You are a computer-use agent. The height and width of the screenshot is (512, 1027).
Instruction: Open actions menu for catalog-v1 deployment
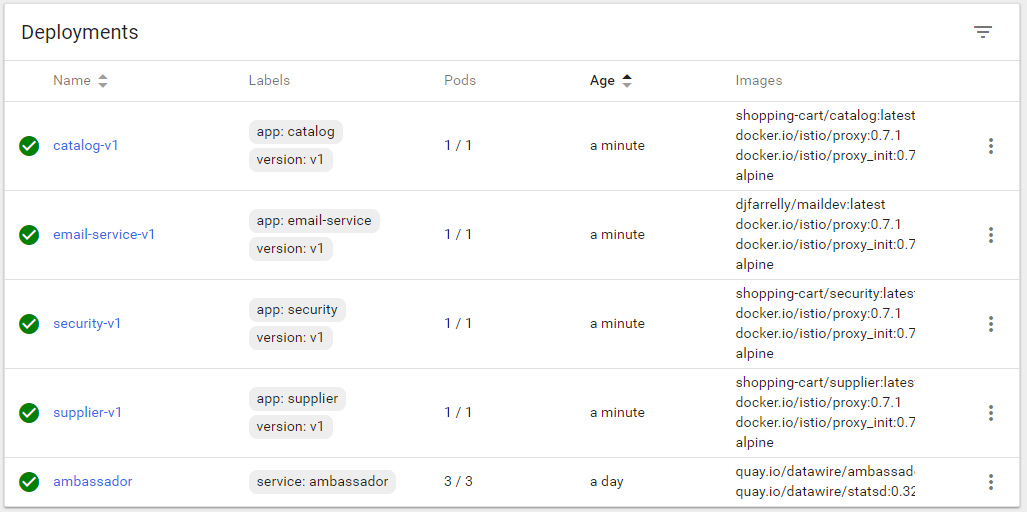pyautogui.click(x=990, y=146)
